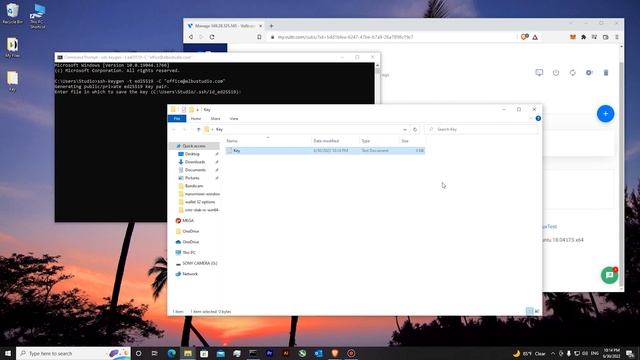Open the This PC shortcut on desktop
The height and width of the screenshot is (360, 640).
[x=37, y=16]
